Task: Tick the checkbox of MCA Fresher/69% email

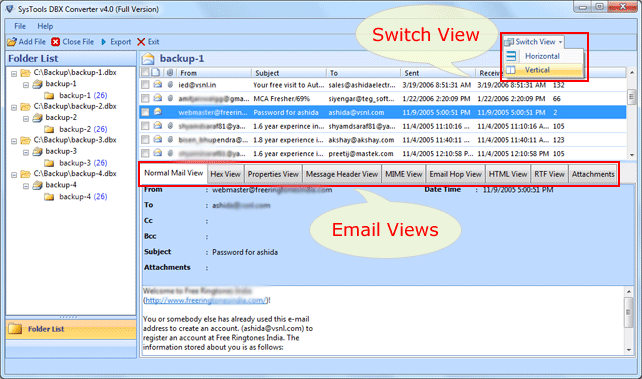Action: 145,99
